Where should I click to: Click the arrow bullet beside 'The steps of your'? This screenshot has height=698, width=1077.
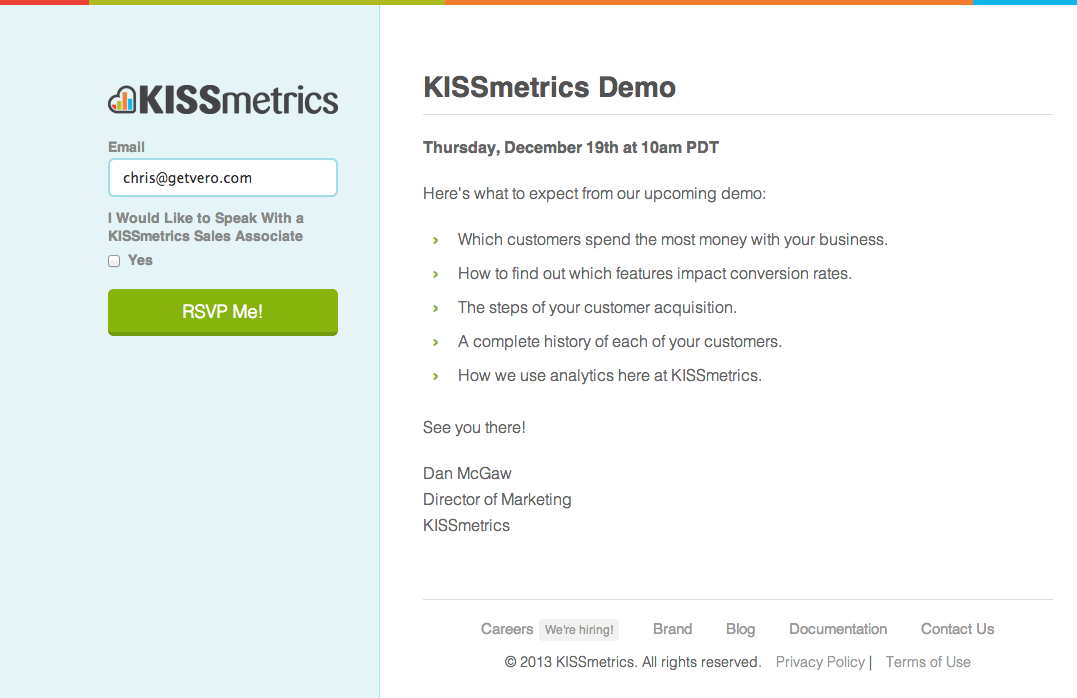point(436,308)
